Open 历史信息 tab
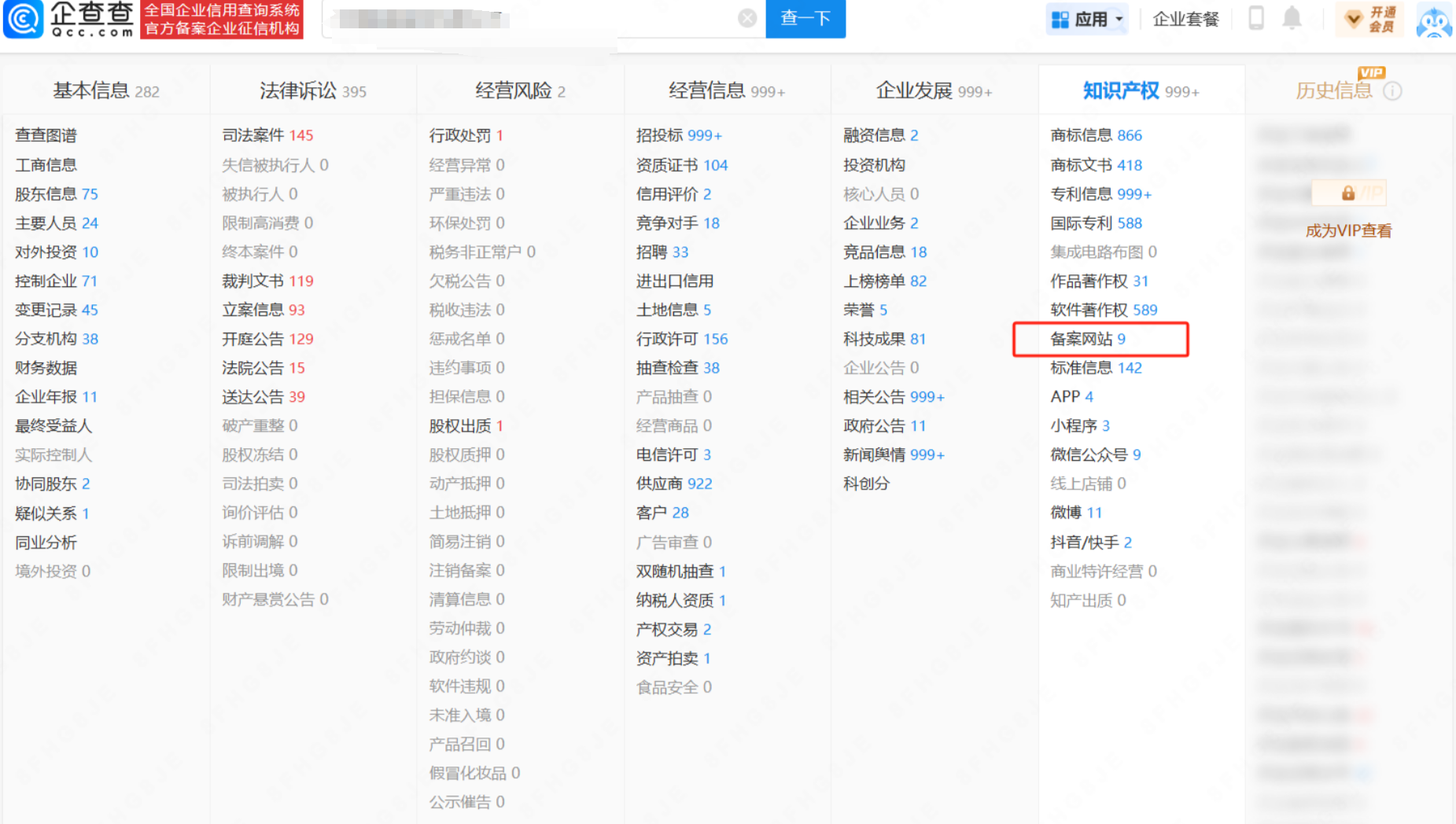The width and height of the screenshot is (1456, 824). [x=1334, y=91]
